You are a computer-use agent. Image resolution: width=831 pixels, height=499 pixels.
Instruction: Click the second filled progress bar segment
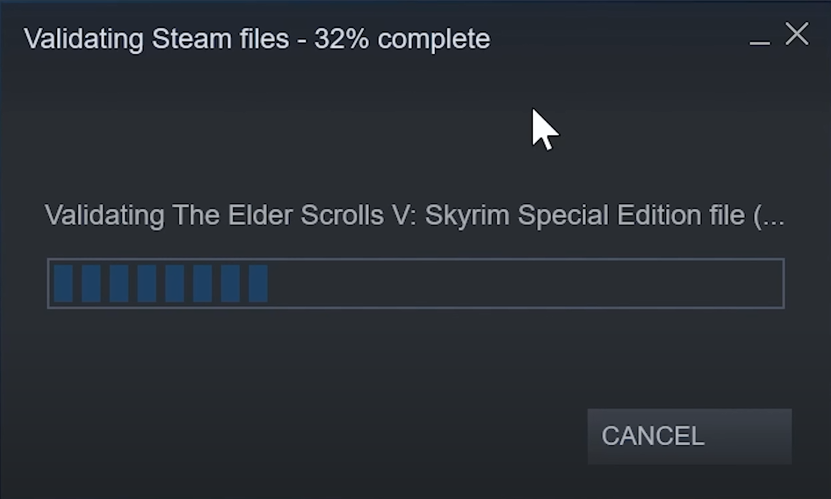[91, 284]
